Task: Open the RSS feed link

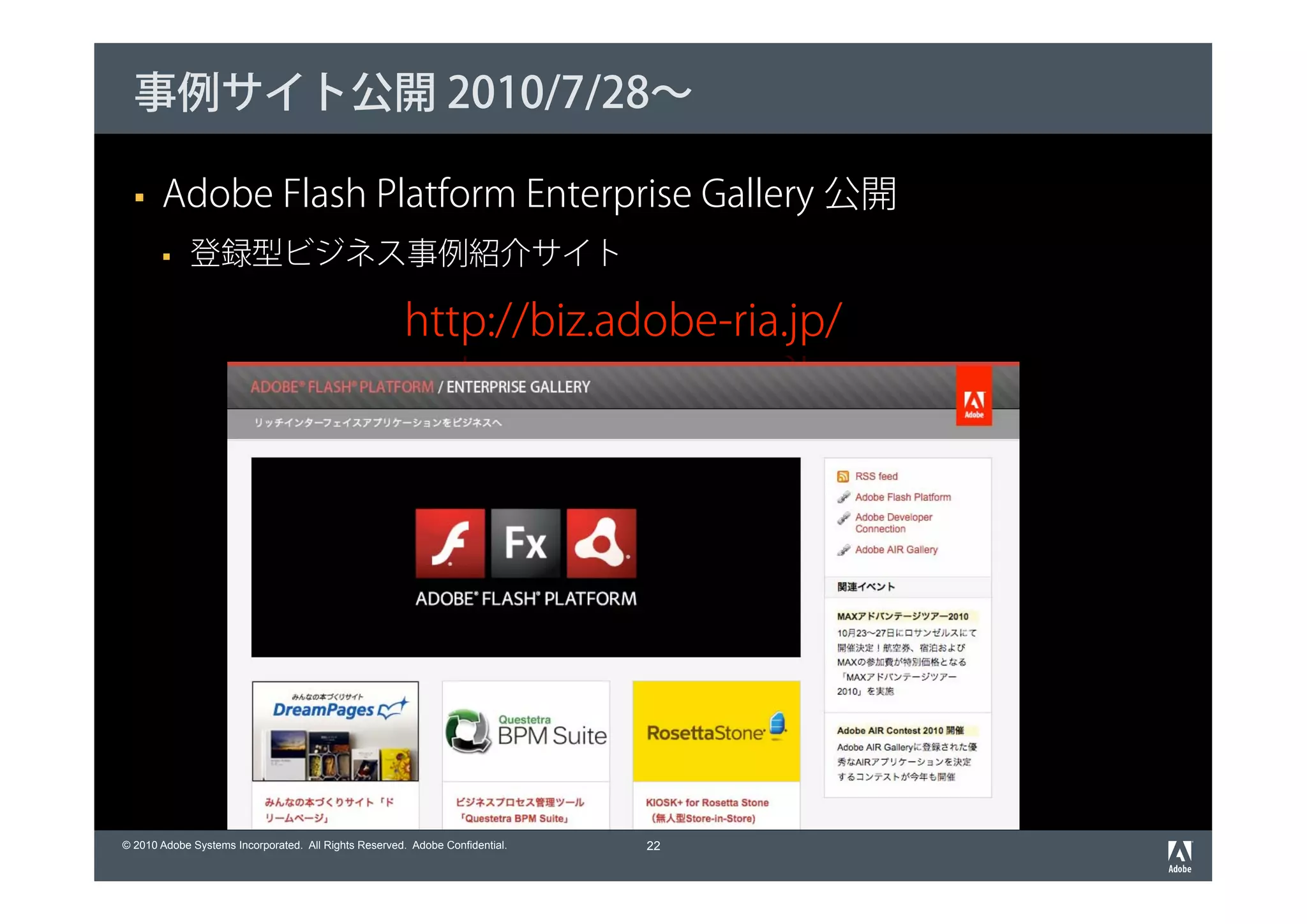Action: point(876,477)
